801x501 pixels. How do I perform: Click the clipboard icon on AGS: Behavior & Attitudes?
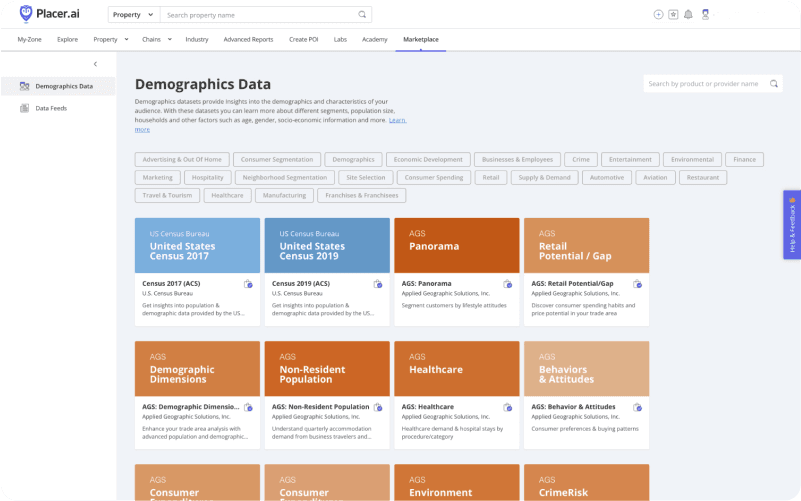637,407
